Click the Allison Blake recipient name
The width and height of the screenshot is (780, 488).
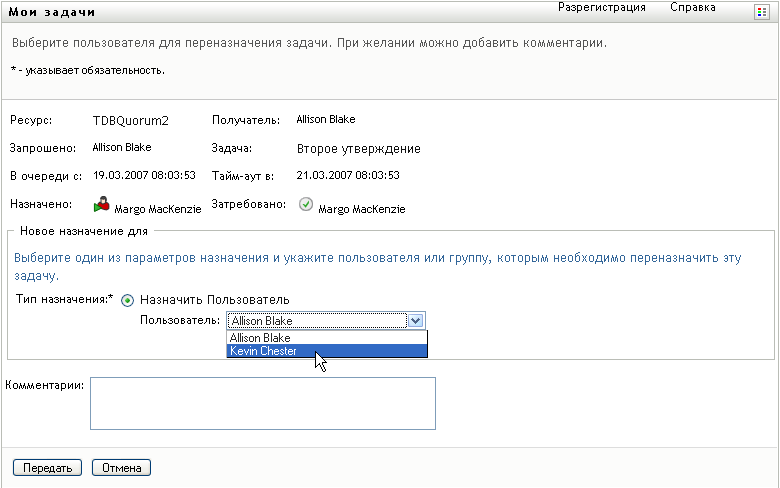coord(326,120)
